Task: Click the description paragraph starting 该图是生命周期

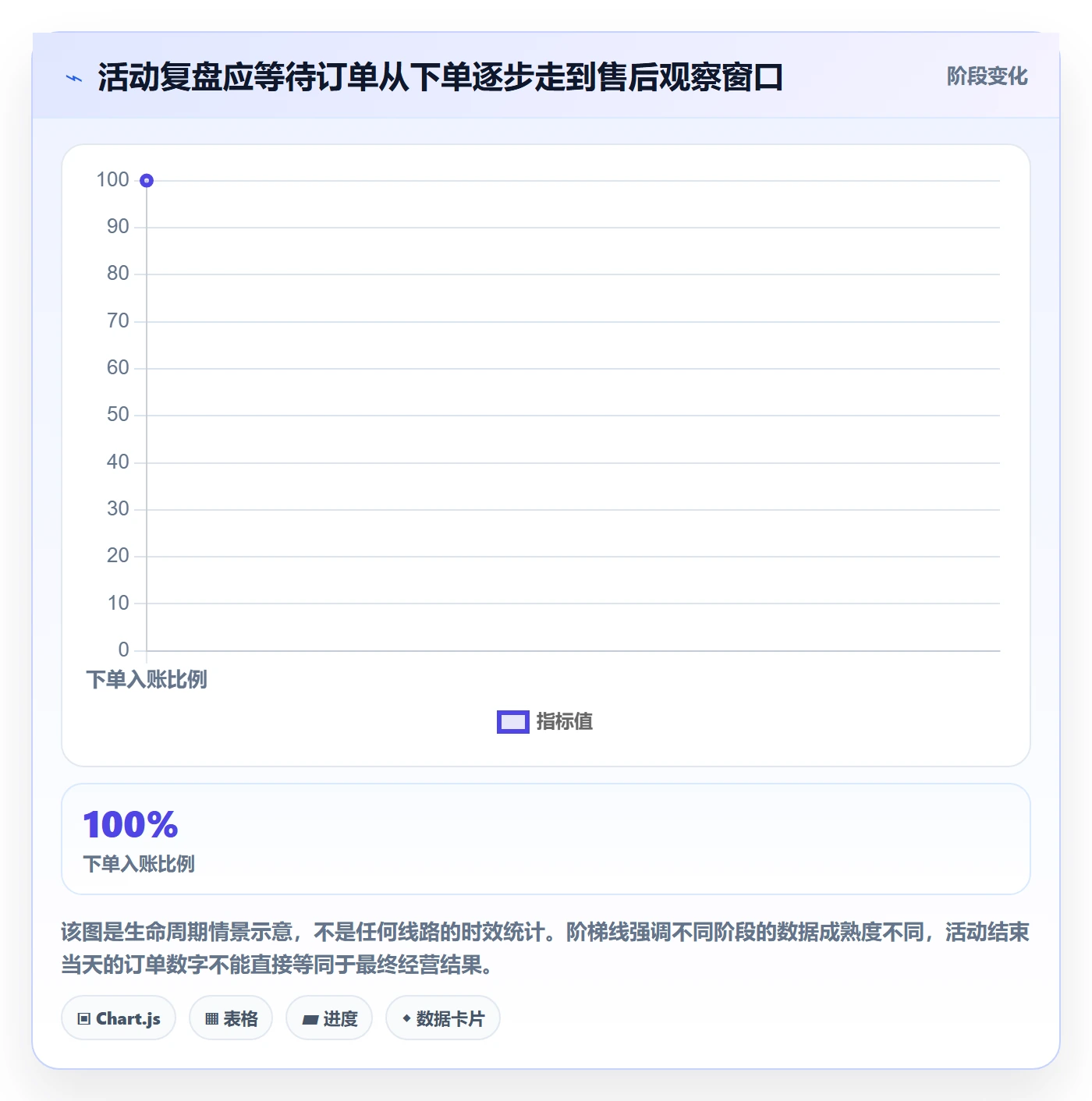Action: click(x=545, y=948)
